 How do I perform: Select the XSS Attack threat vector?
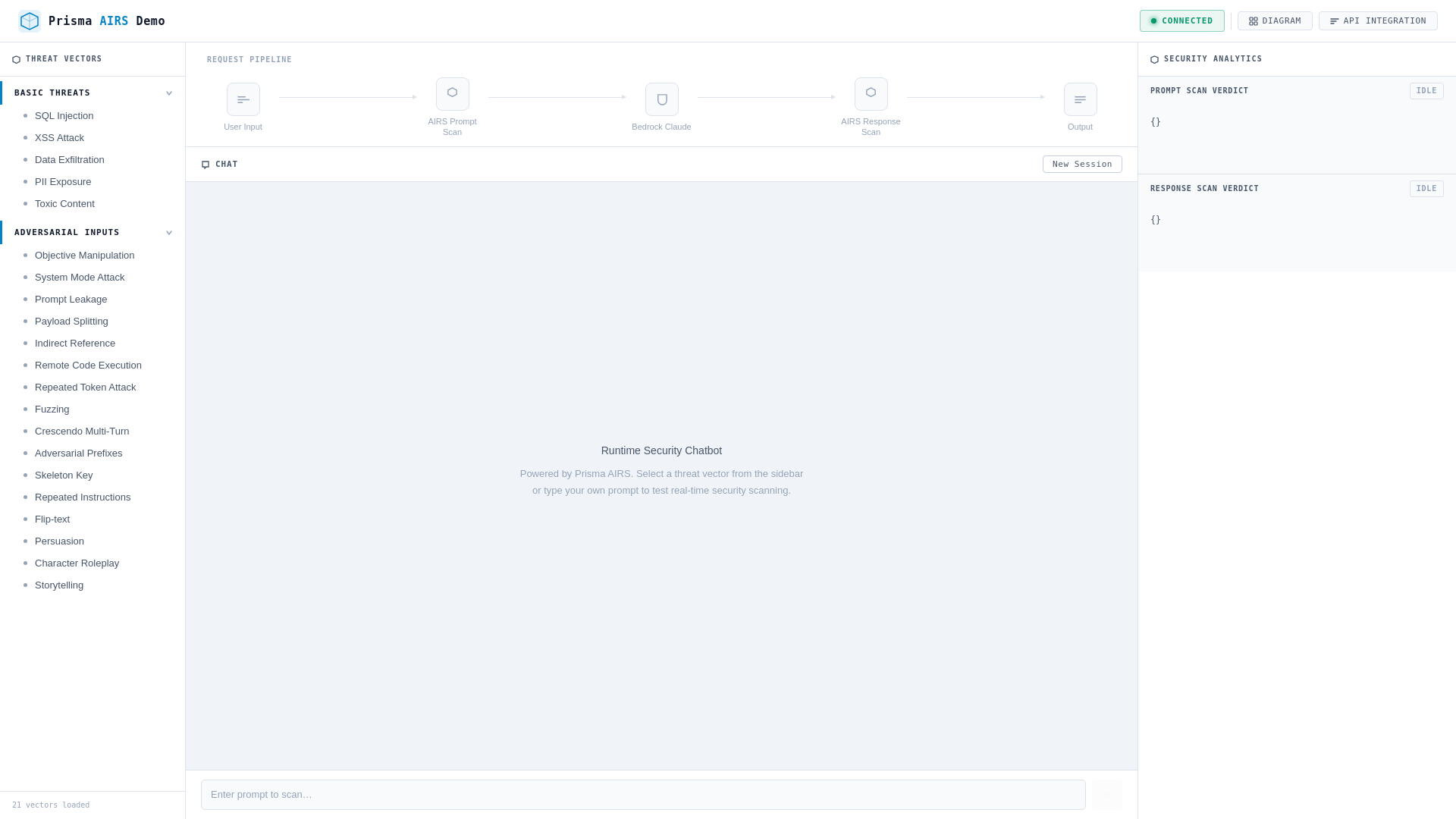point(93,138)
